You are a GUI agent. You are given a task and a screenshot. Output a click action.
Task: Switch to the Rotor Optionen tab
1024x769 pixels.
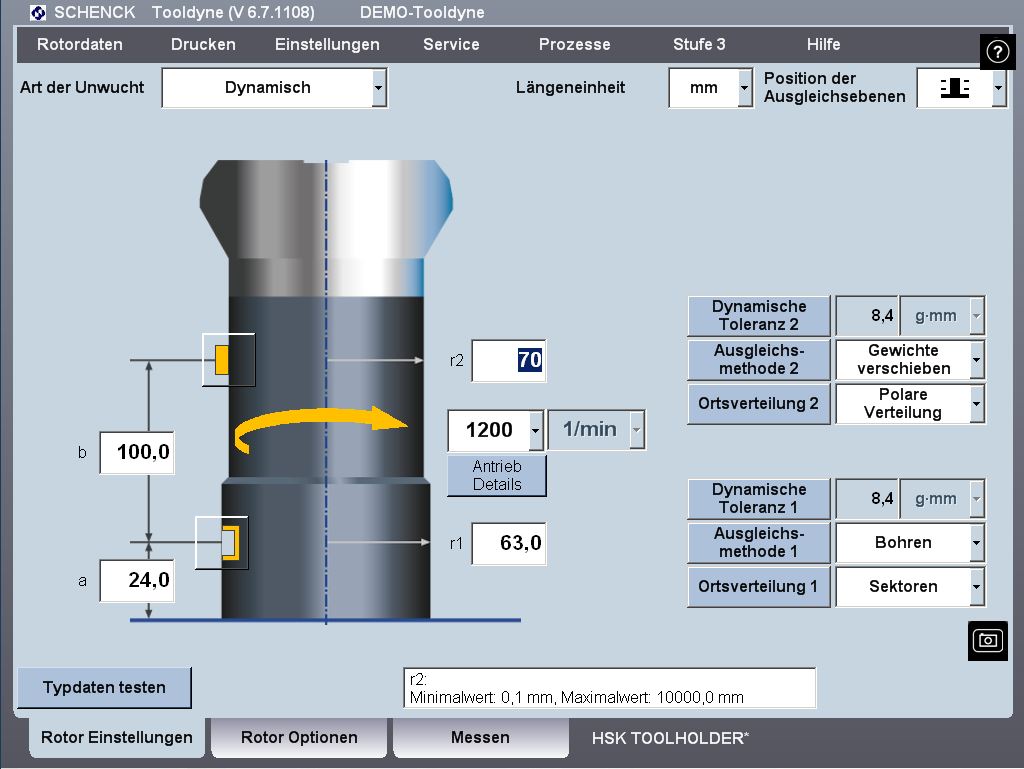(x=299, y=738)
